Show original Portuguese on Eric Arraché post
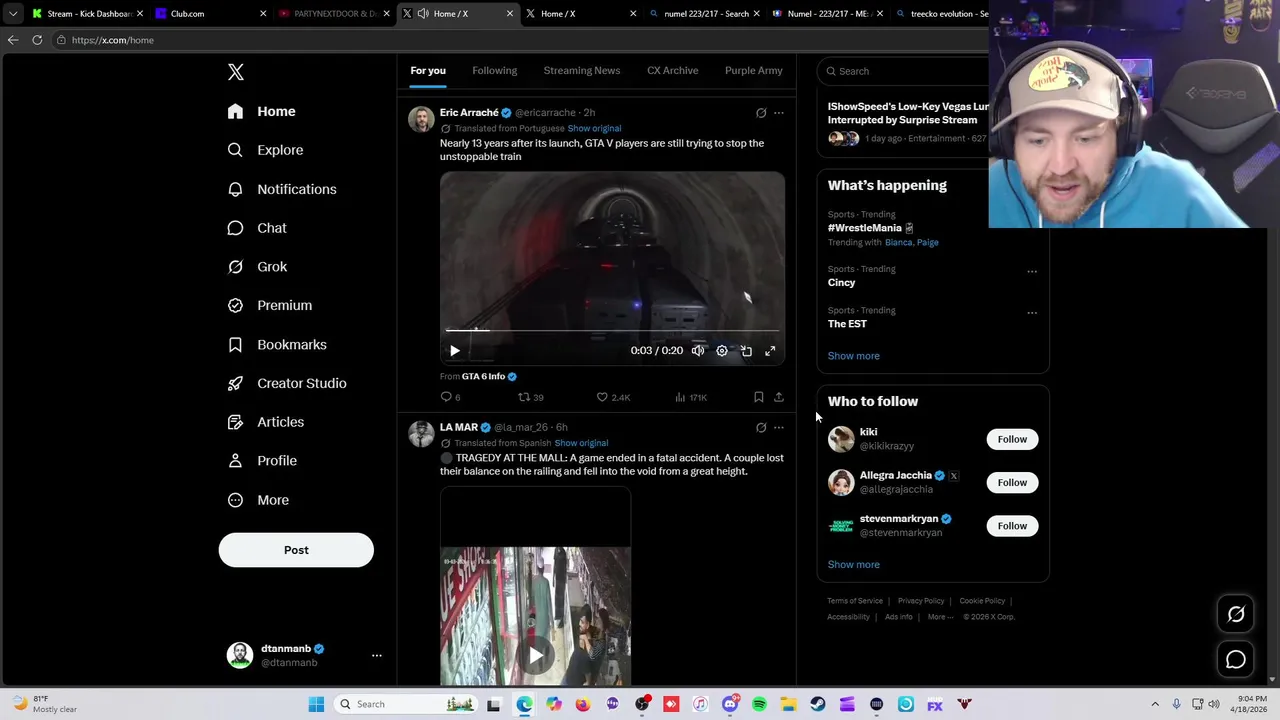 pyautogui.click(x=594, y=128)
